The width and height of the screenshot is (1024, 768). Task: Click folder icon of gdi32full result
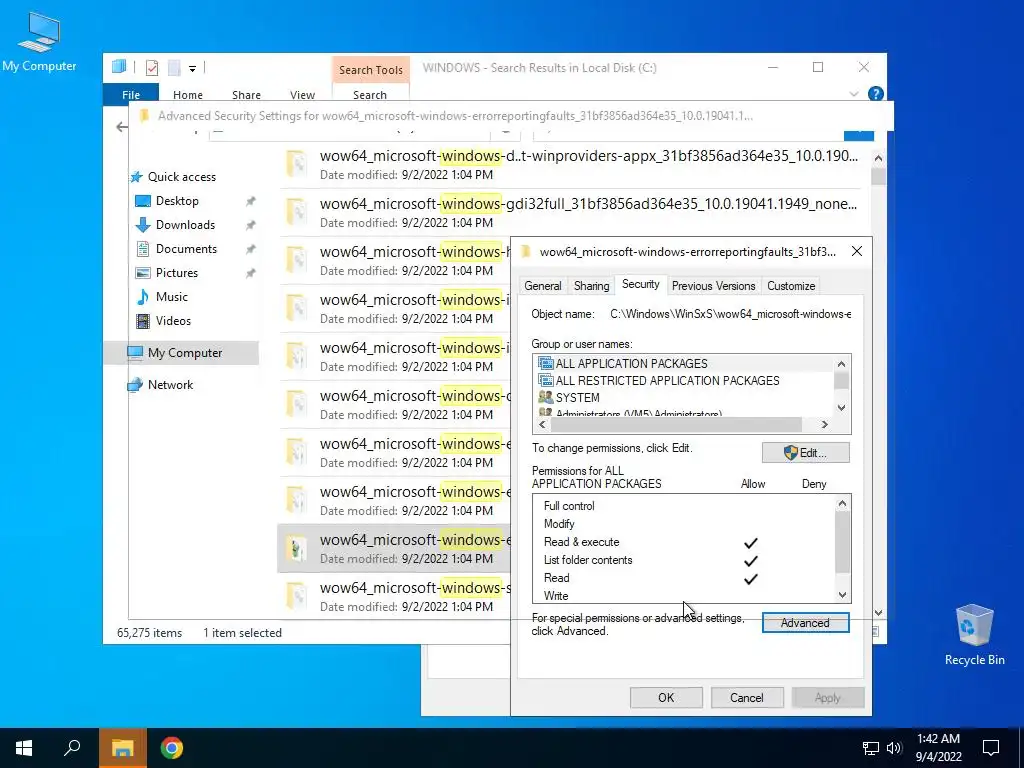click(297, 212)
